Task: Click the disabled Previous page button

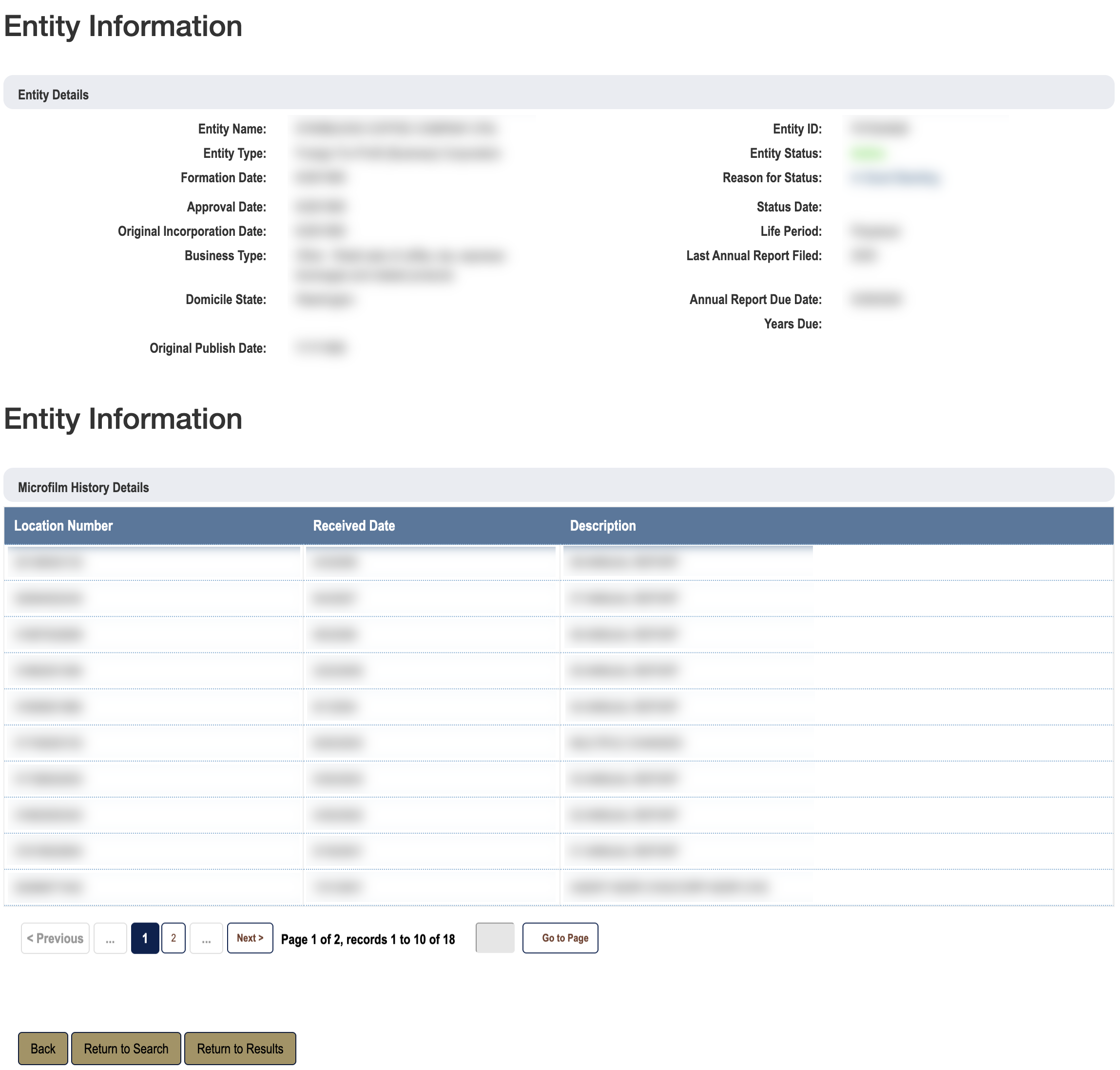Action: (56, 937)
